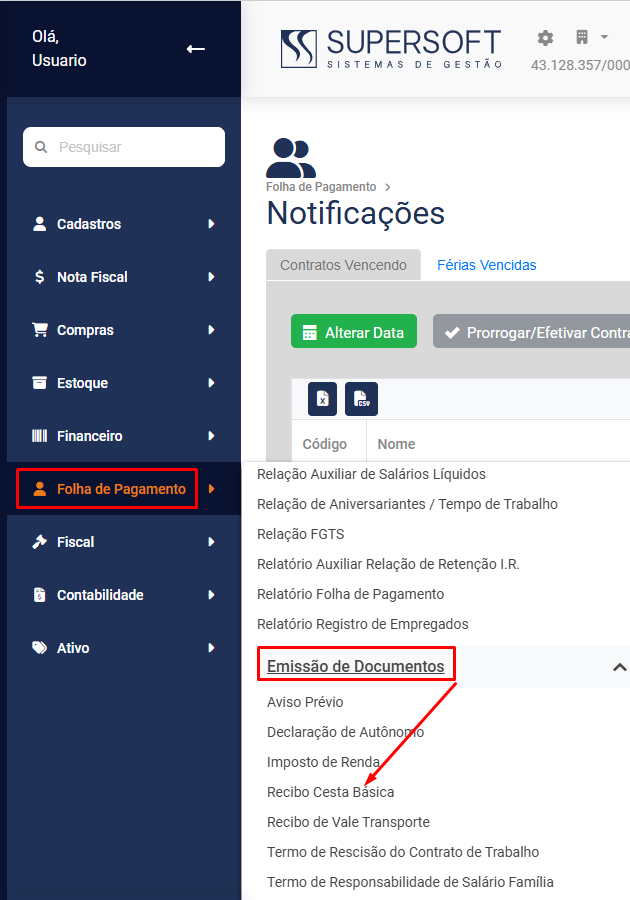The image size is (630, 900).
Task: Click the search magnifier icon
Action: (x=41, y=147)
